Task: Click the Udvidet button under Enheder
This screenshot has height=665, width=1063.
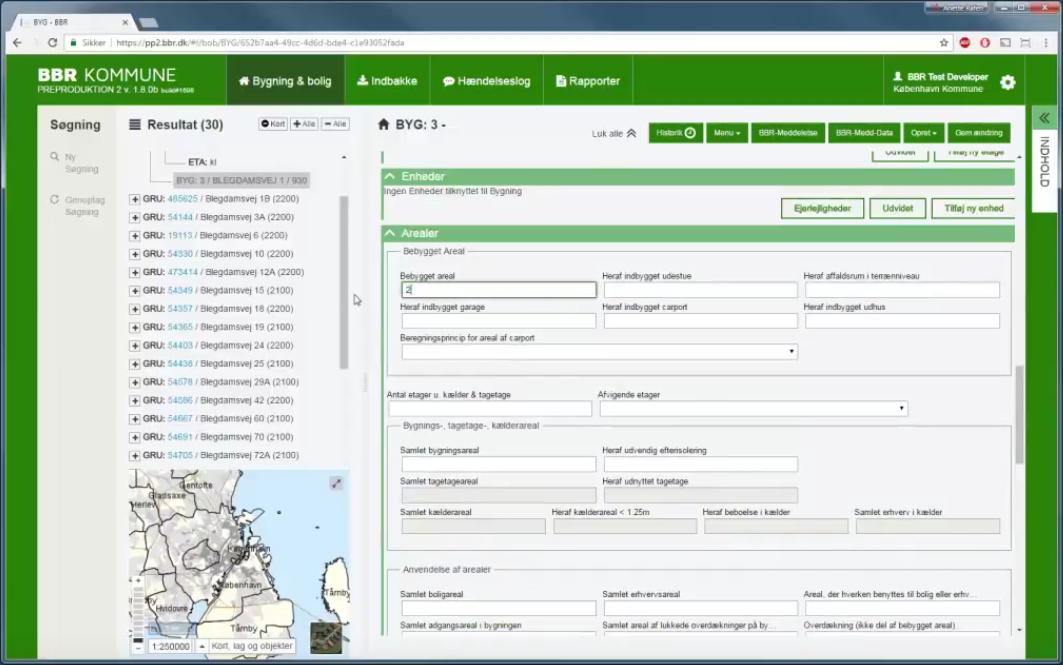Action: tap(897, 208)
